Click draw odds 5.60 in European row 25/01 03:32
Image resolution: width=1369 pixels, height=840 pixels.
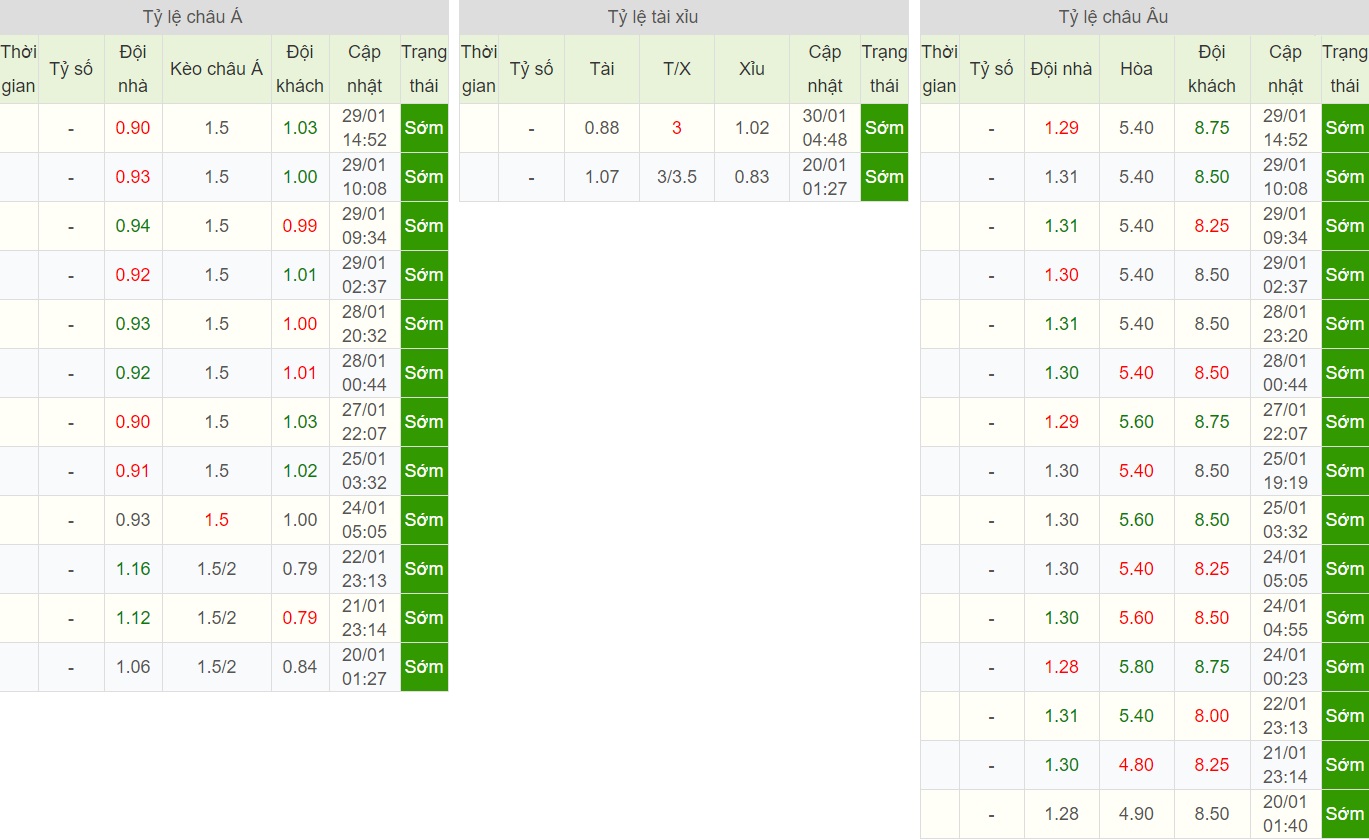click(x=1137, y=520)
